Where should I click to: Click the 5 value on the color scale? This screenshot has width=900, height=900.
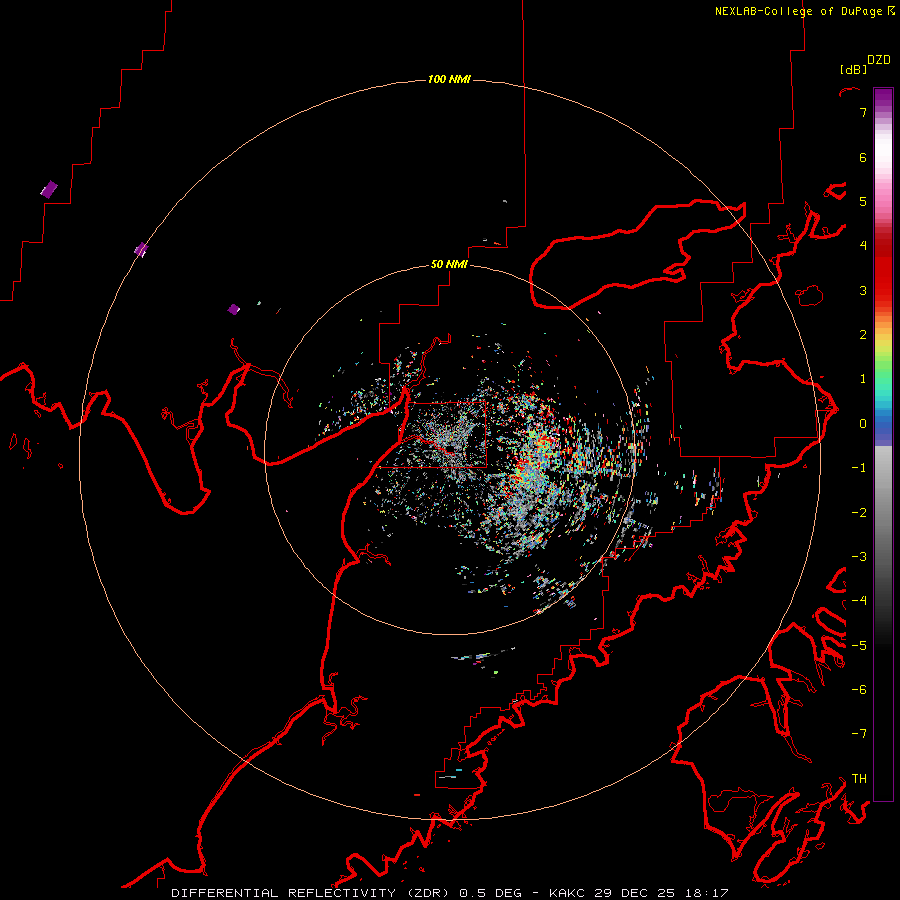(x=863, y=201)
